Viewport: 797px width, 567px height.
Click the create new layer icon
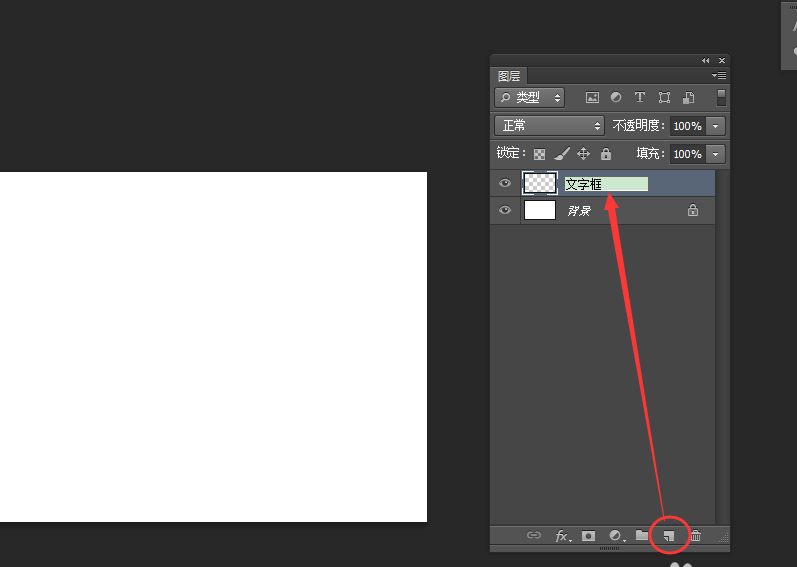(669, 536)
